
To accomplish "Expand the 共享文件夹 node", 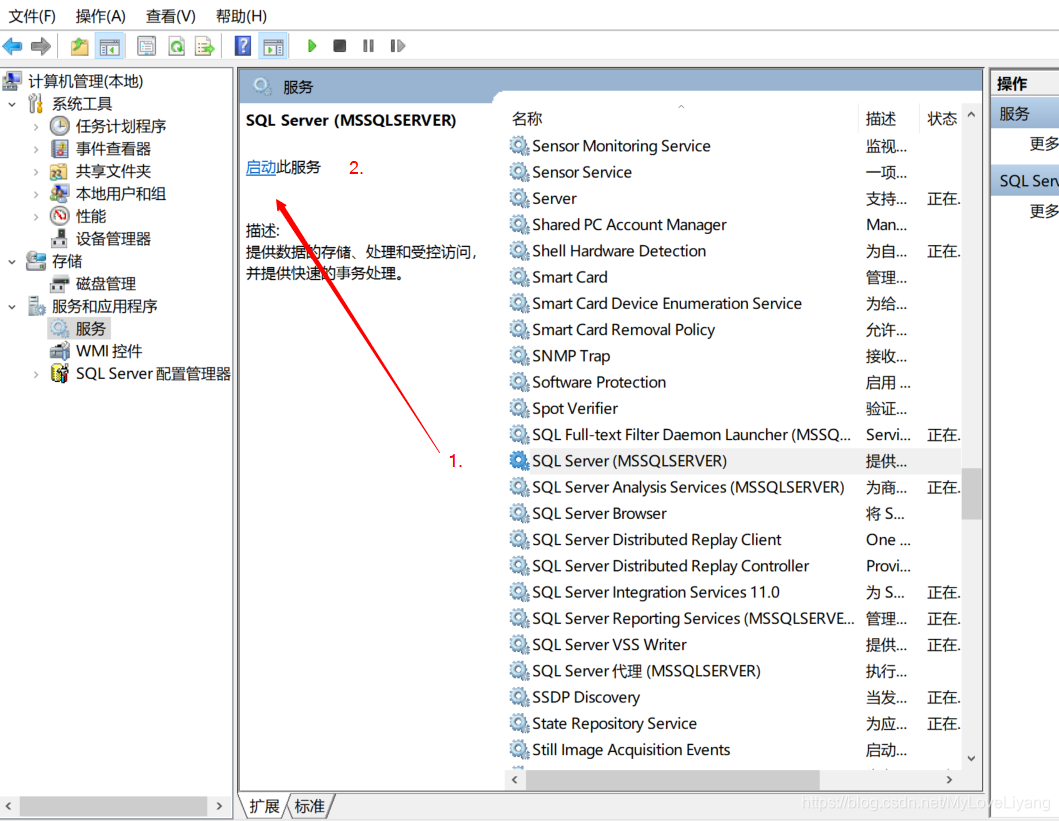I will [36, 171].
